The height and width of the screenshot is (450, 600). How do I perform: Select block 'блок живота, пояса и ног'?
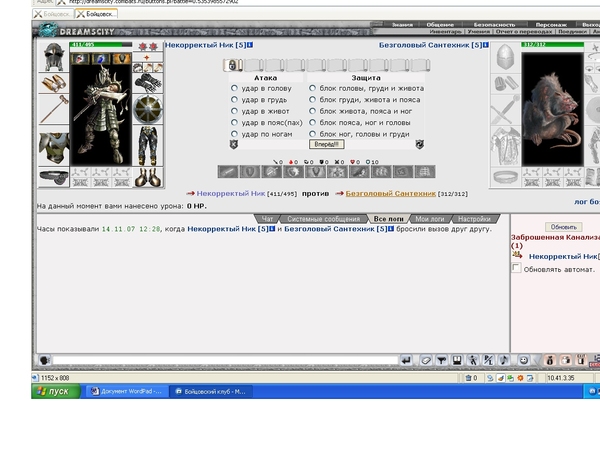coord(313,111)
